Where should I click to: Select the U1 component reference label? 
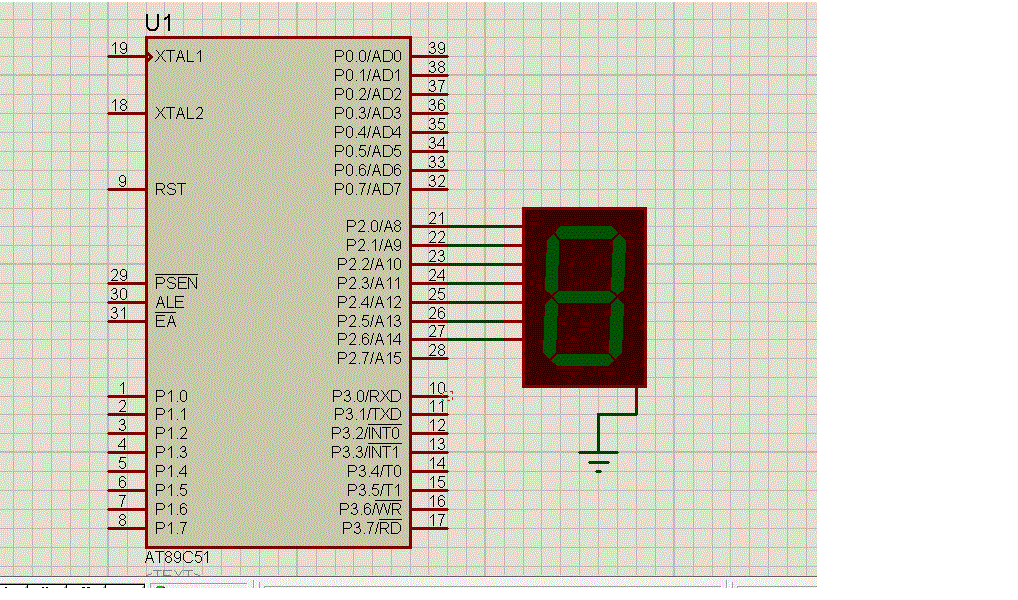pos(159,23)
